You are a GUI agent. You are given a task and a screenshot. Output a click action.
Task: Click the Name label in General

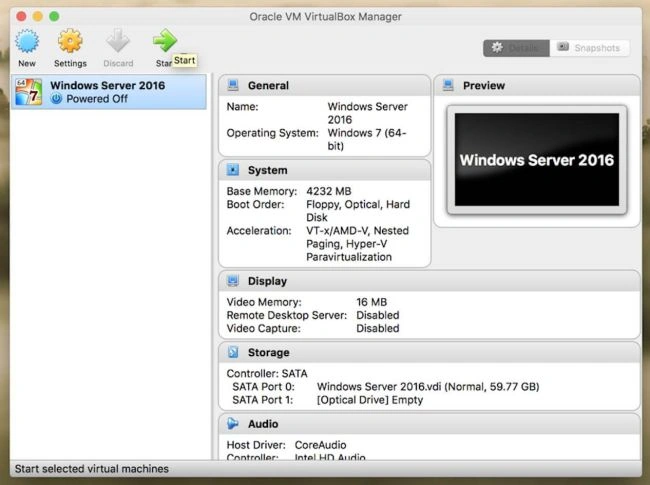click(242, 107)
